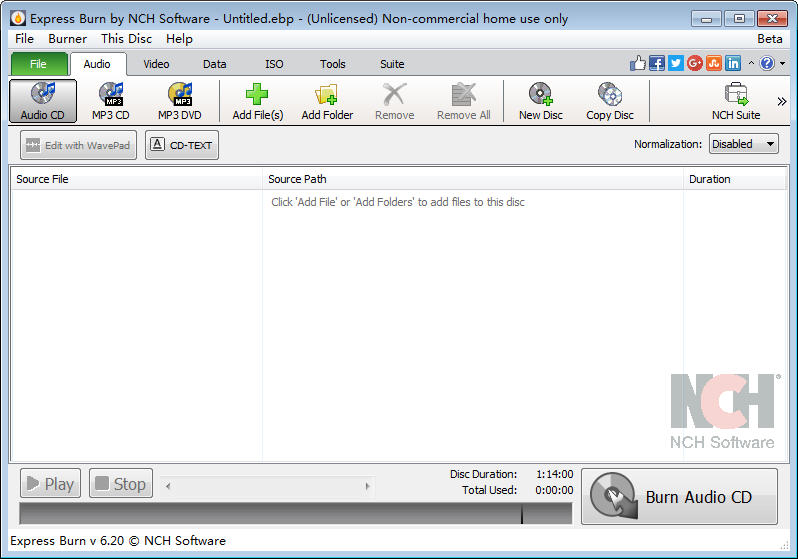Share on LinkedIn icon
The image size is (798, 559).
tap(733, 63)
